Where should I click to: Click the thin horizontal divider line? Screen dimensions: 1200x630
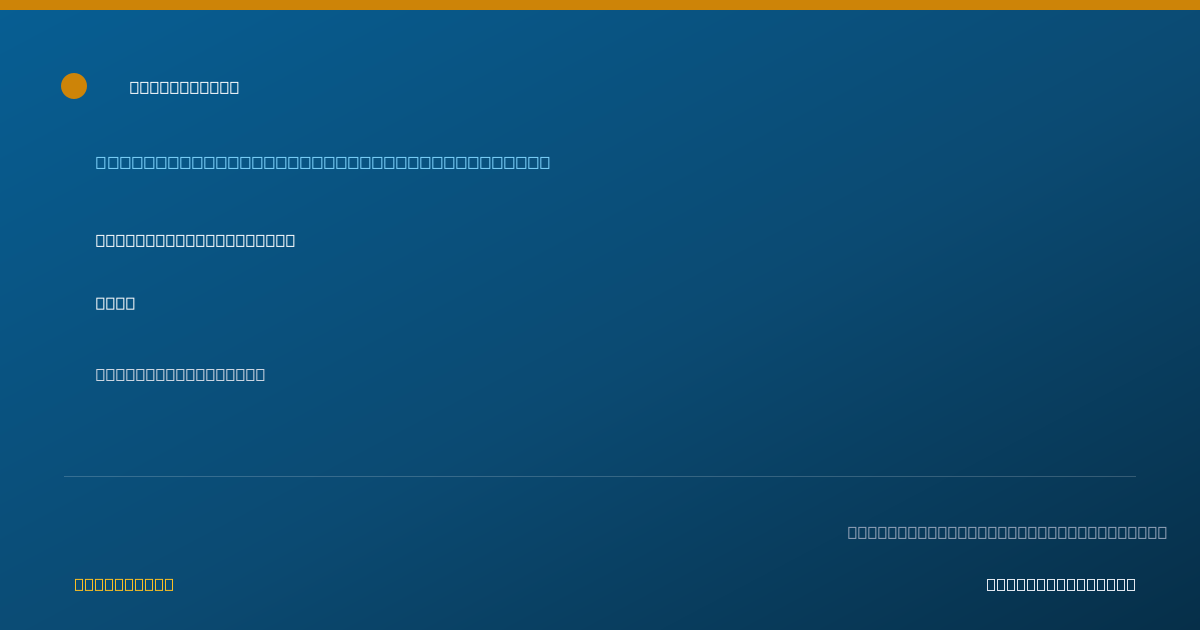(x=600, y=476)
